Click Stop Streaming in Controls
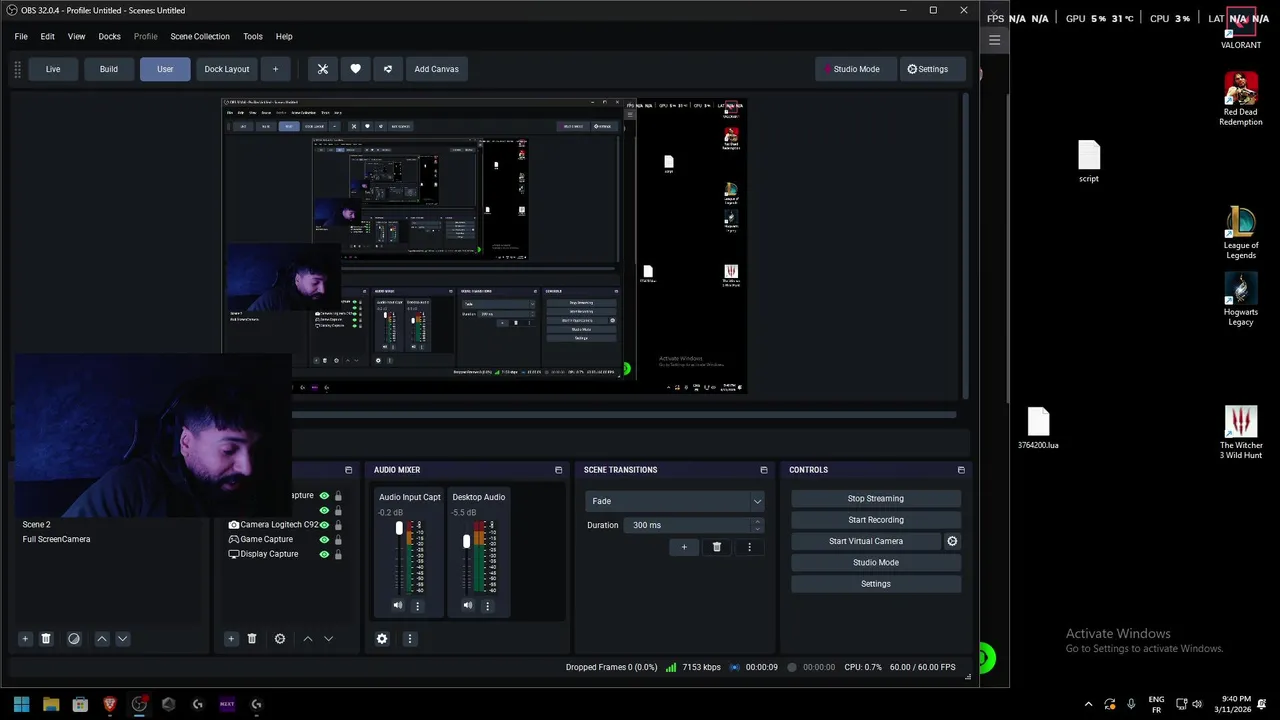This screenshot has width=1280, height=720. pyautogui.click(x=876, y=498)
